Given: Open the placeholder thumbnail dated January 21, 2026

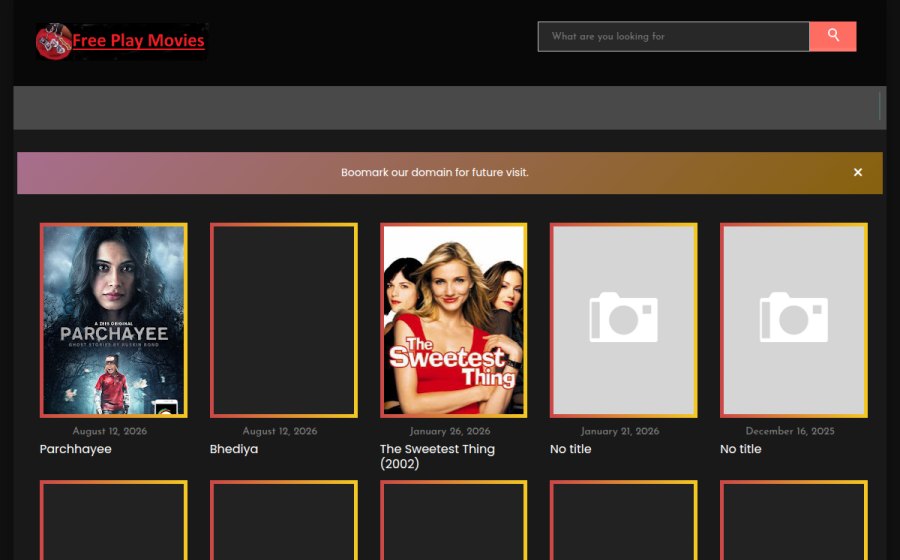Looking at the screenshot, I should (x=623, y=320).
